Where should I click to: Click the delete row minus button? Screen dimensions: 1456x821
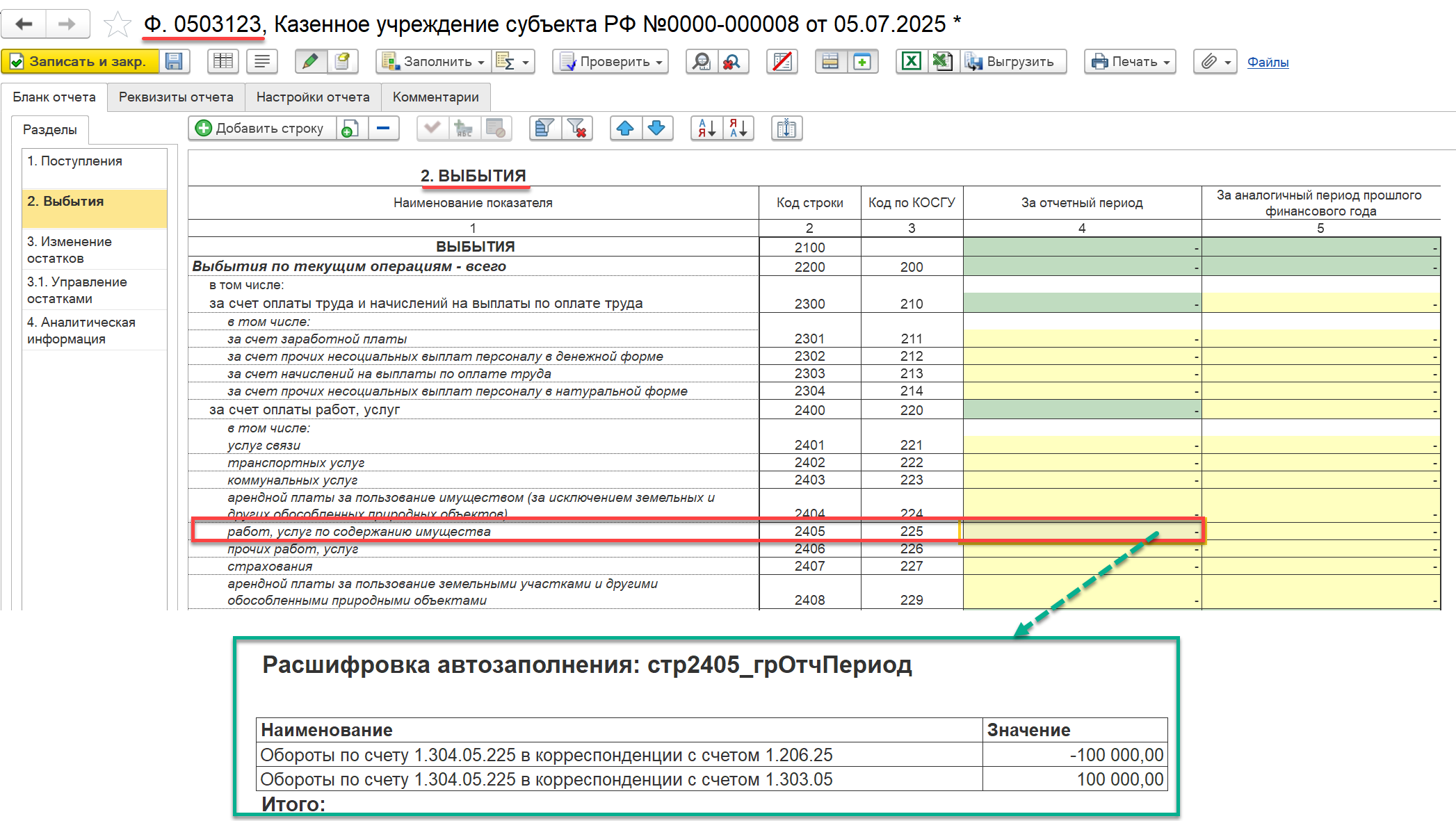(383, 129)
